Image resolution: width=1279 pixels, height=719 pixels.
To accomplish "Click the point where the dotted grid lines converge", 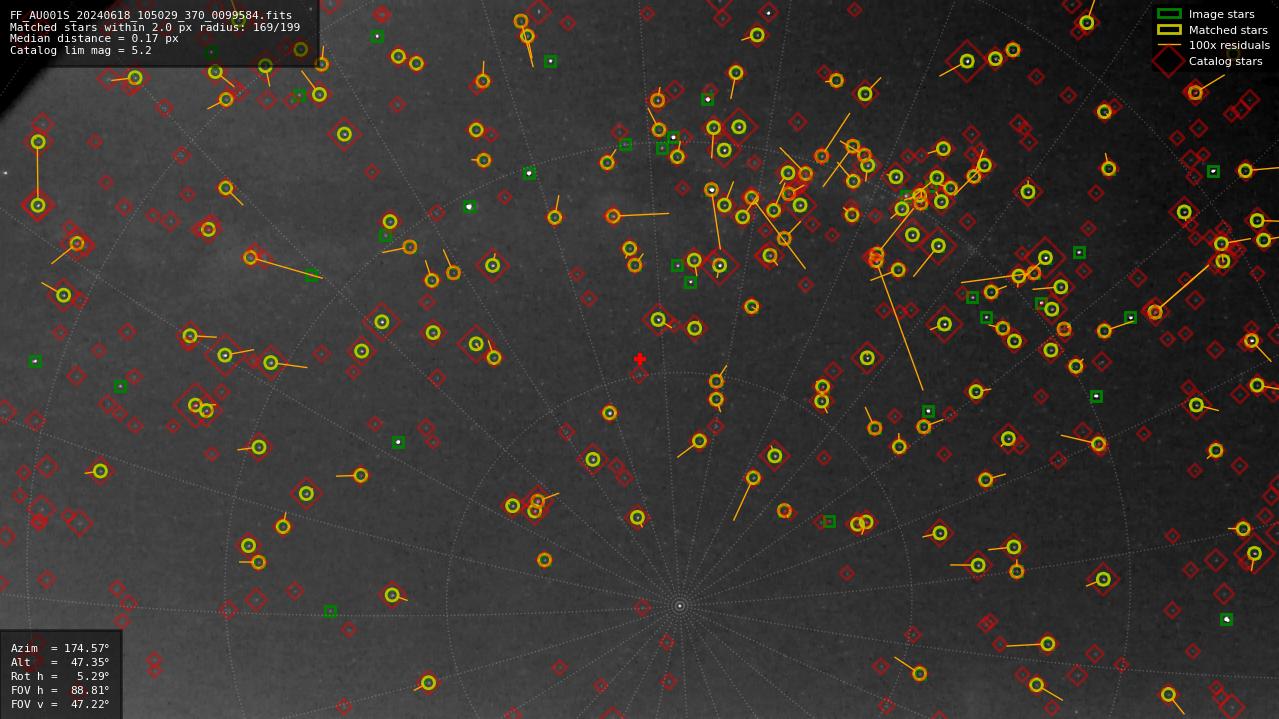I will [x=680, y=606].
